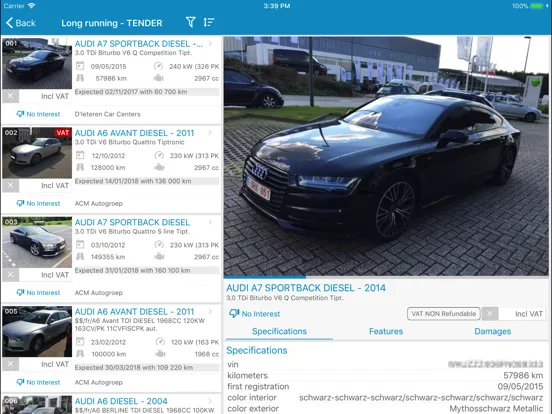552x414 pixels.
Task: Select the AUDI A6 DIESEL - 2004 title
Action: point(121,401)
